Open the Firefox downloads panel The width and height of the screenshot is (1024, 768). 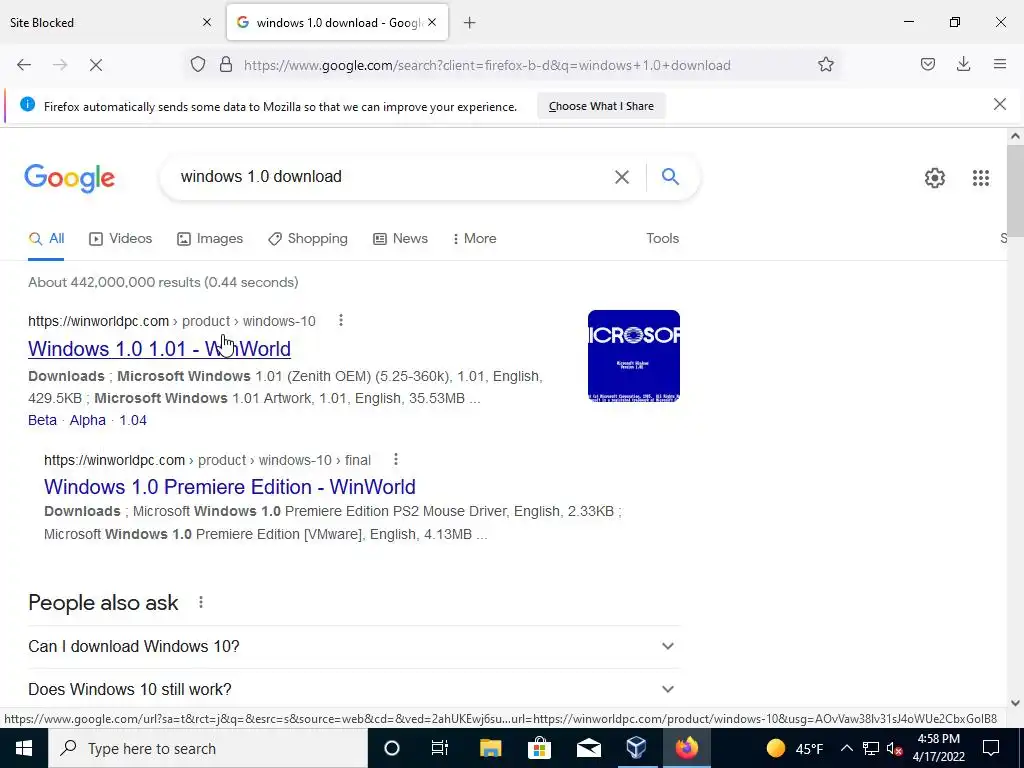click(x=963, y=65)
